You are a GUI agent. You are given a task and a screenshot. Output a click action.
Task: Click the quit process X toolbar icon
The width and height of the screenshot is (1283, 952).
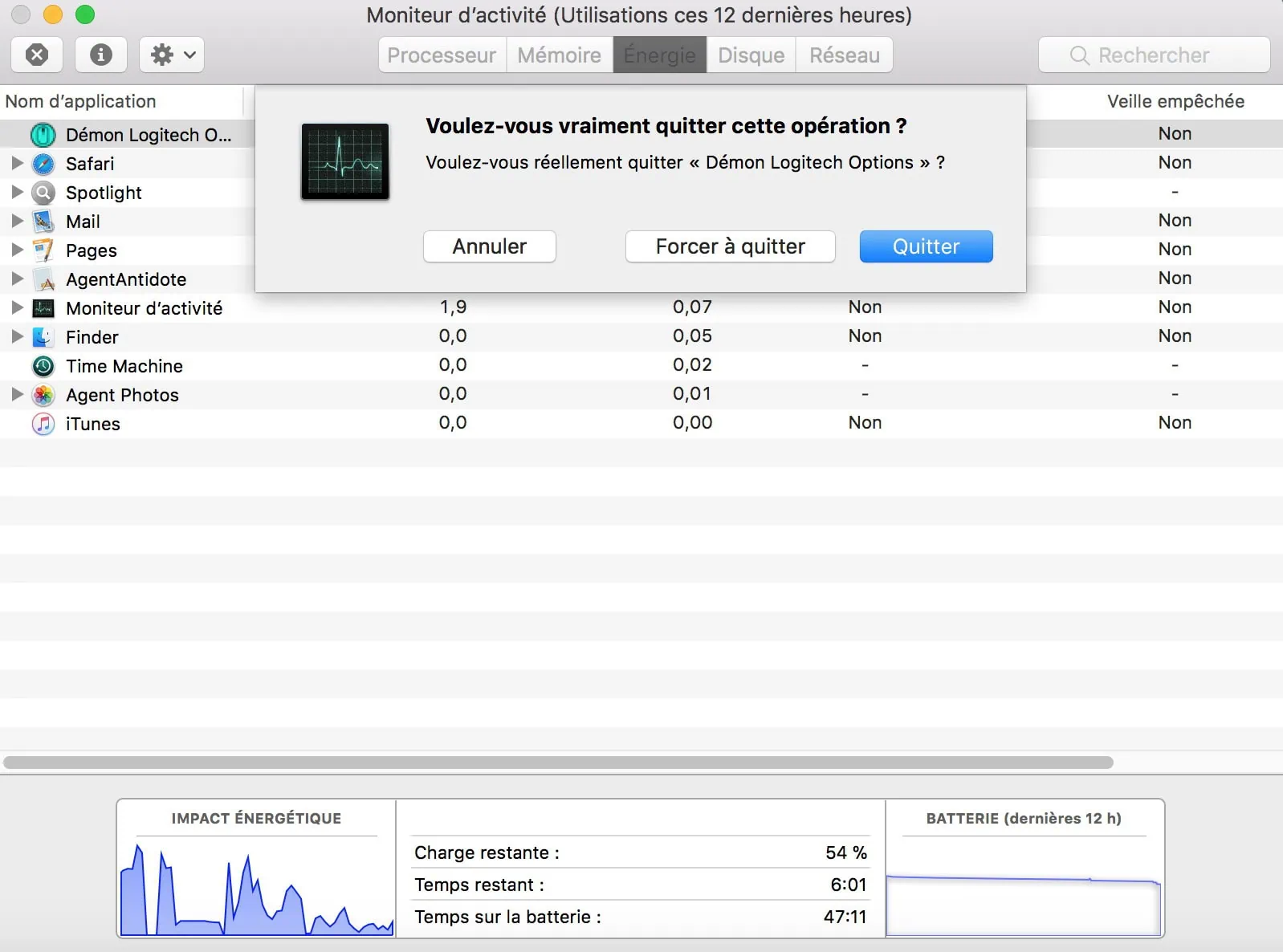tap(37, 55)
